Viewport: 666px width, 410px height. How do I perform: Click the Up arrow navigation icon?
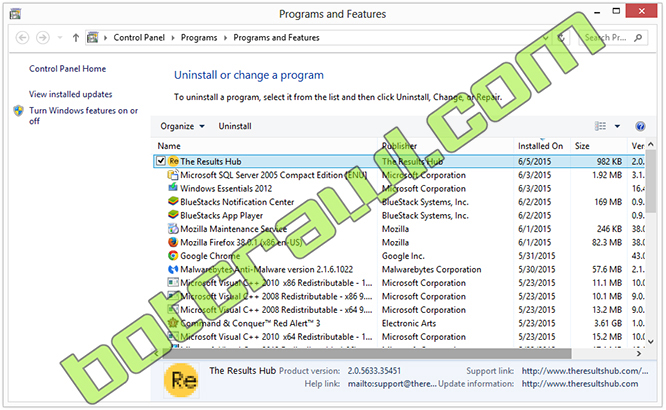point(77,38)
